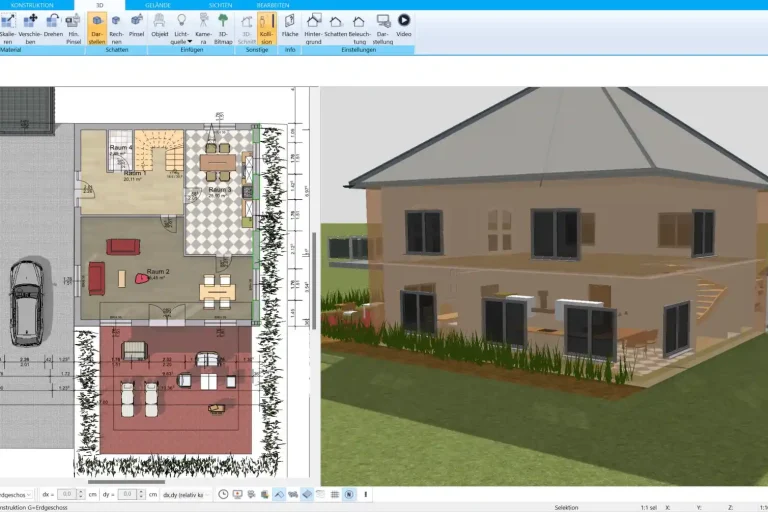768x512 pixels.
Task: Toggle the Darstellen shadow option
Action: tap(97, 29)
